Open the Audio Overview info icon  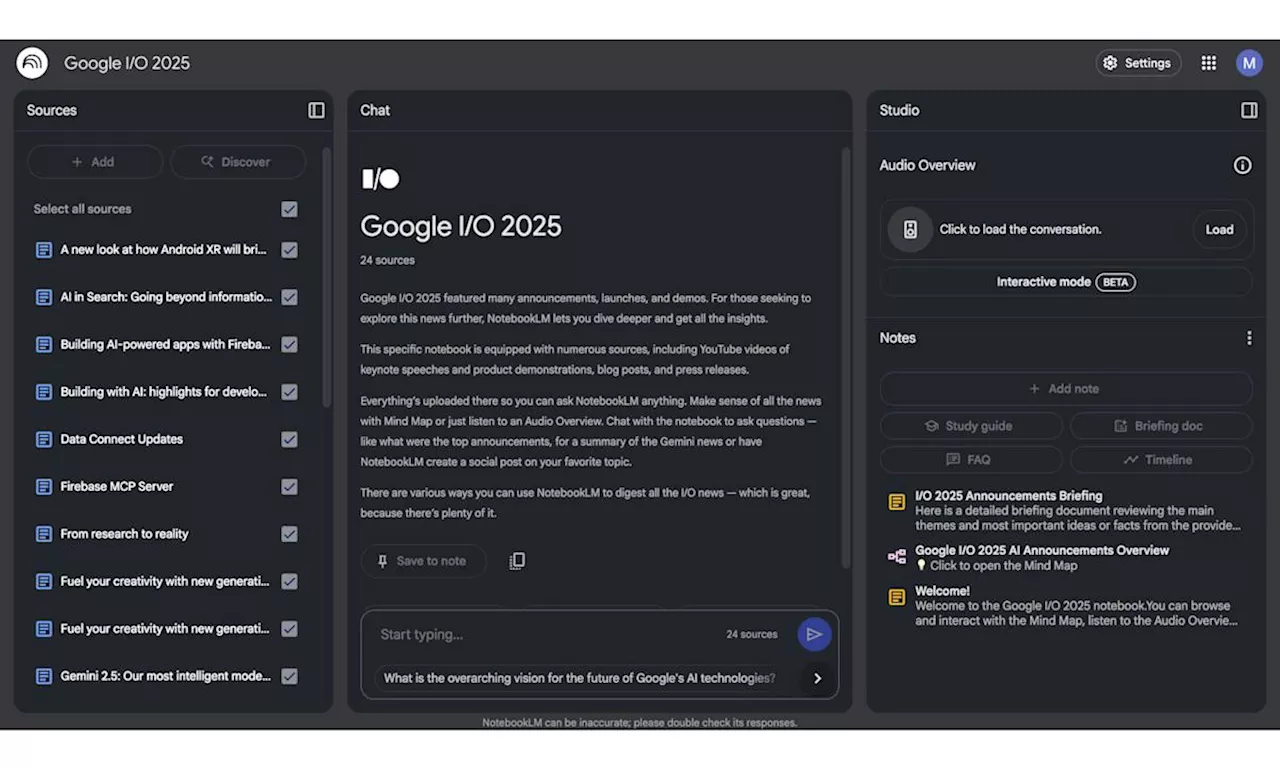[x=1242, y=165]
